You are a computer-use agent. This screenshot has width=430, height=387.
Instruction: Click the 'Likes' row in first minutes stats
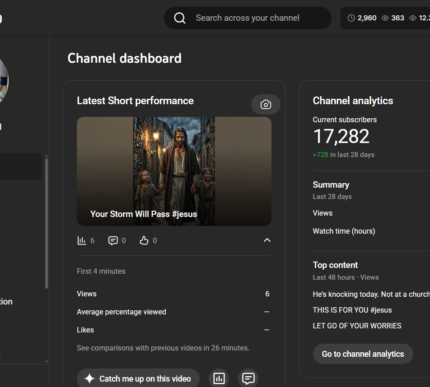point(174,330)
